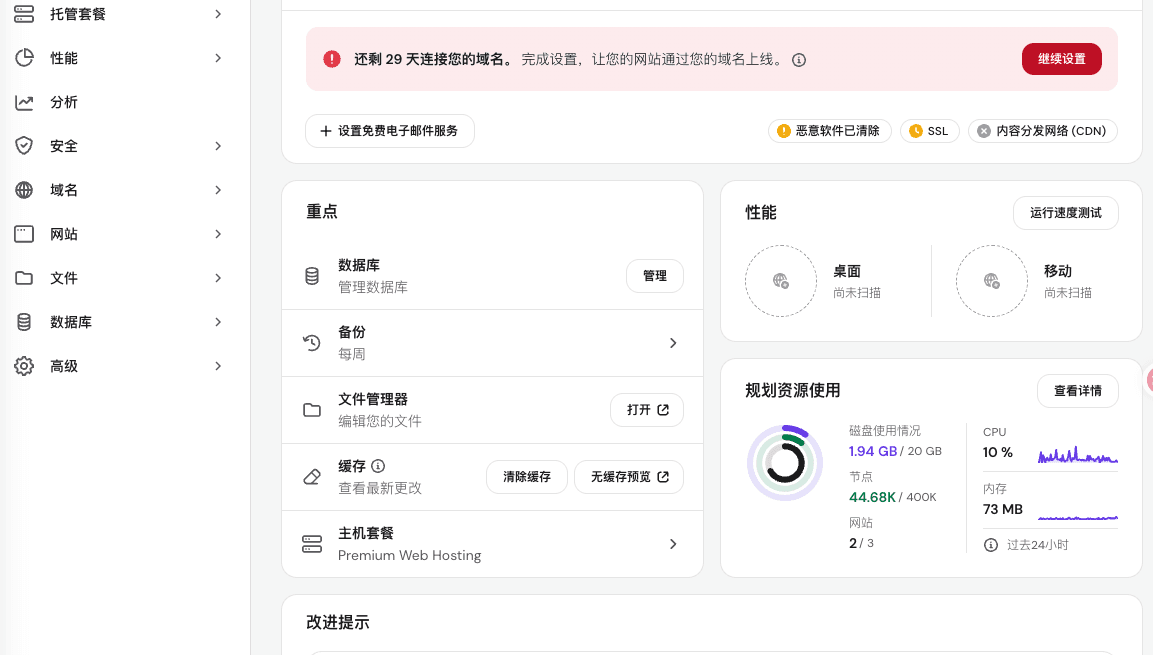Click the Performance pie chart sidebar icon

tap(24, 58)
